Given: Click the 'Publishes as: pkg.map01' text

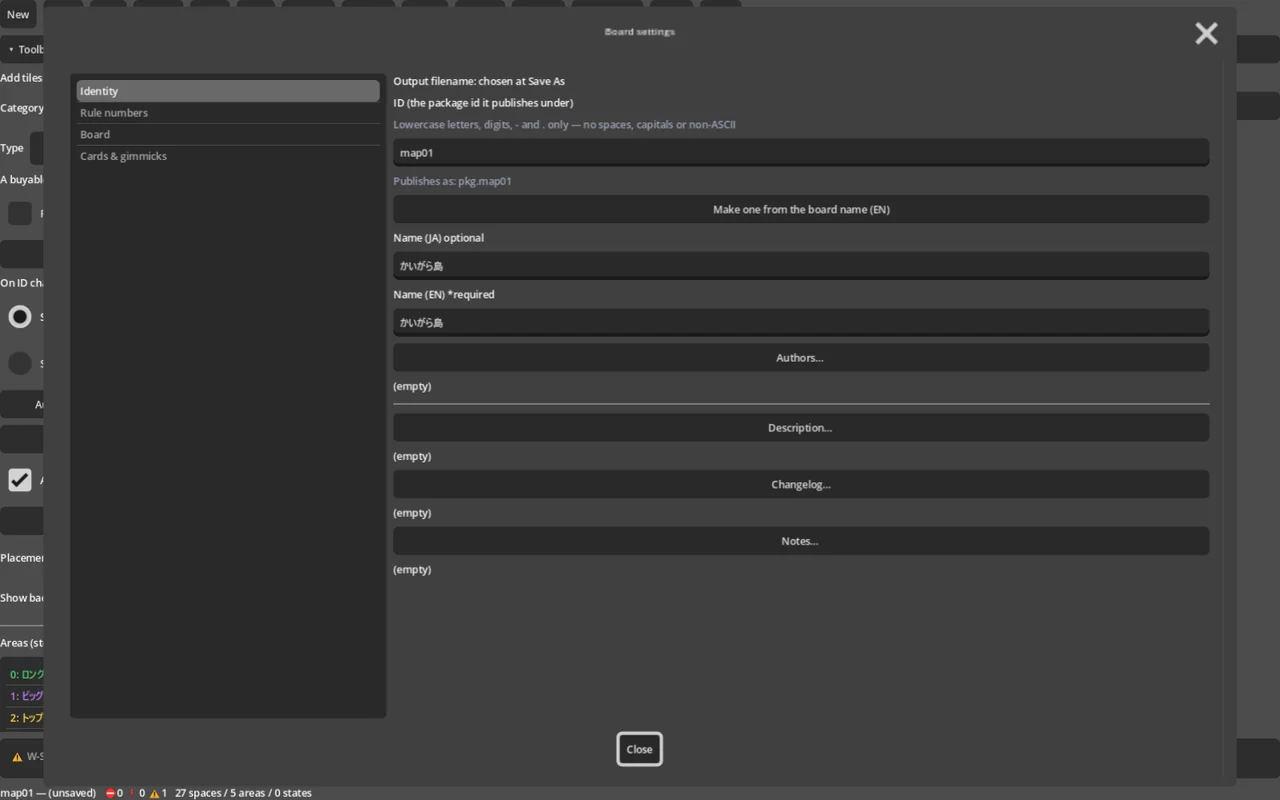Looking at the screenshot, I should [452, 181].
